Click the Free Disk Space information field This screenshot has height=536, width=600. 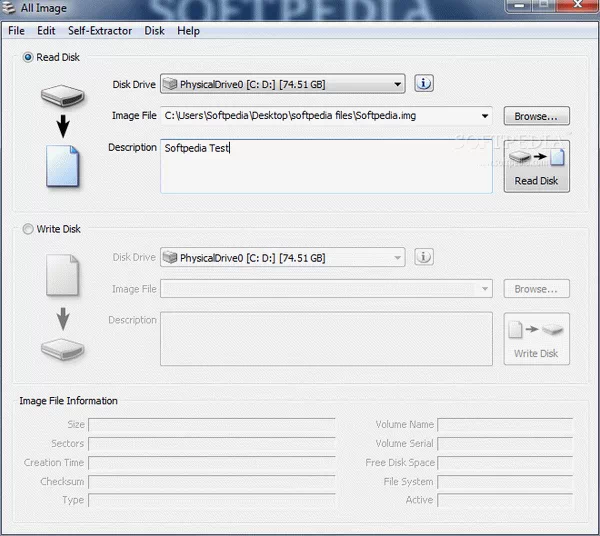coord(505,463)
